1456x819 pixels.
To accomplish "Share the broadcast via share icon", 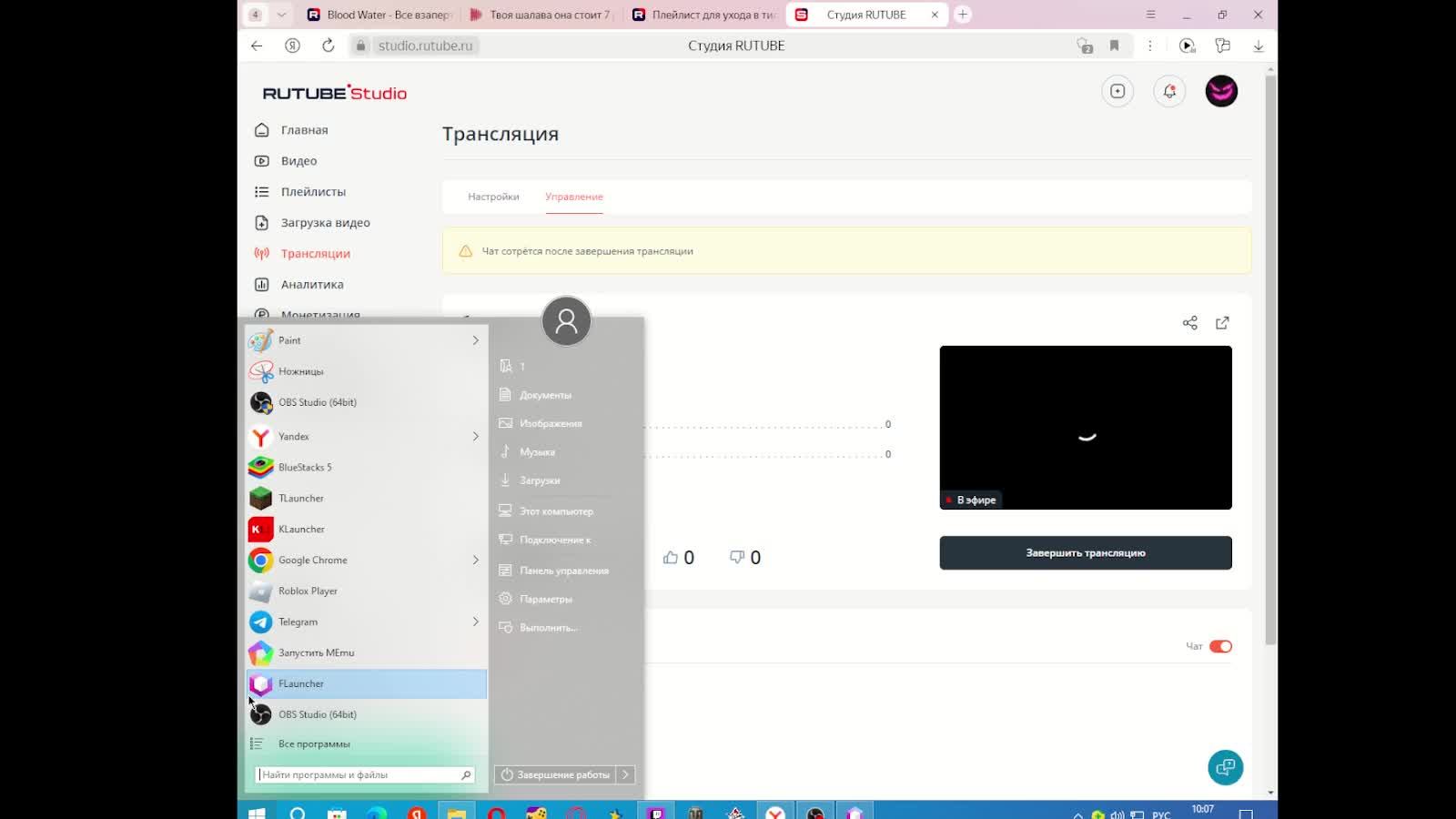I will pos(1189,323).
